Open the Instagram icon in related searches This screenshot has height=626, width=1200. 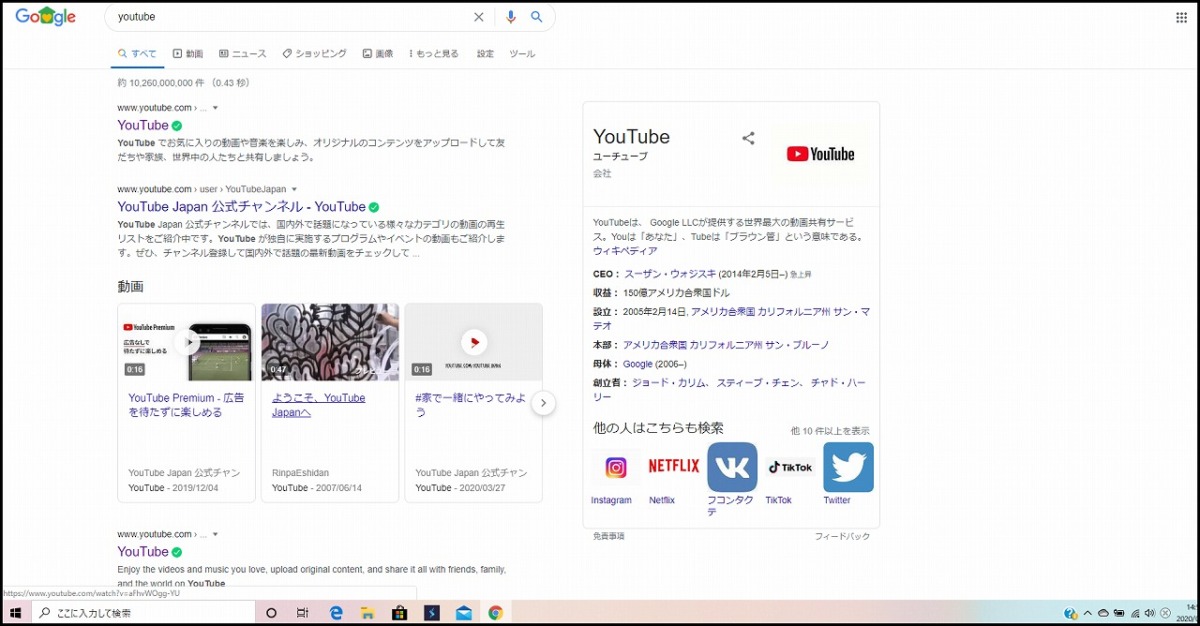616,467
